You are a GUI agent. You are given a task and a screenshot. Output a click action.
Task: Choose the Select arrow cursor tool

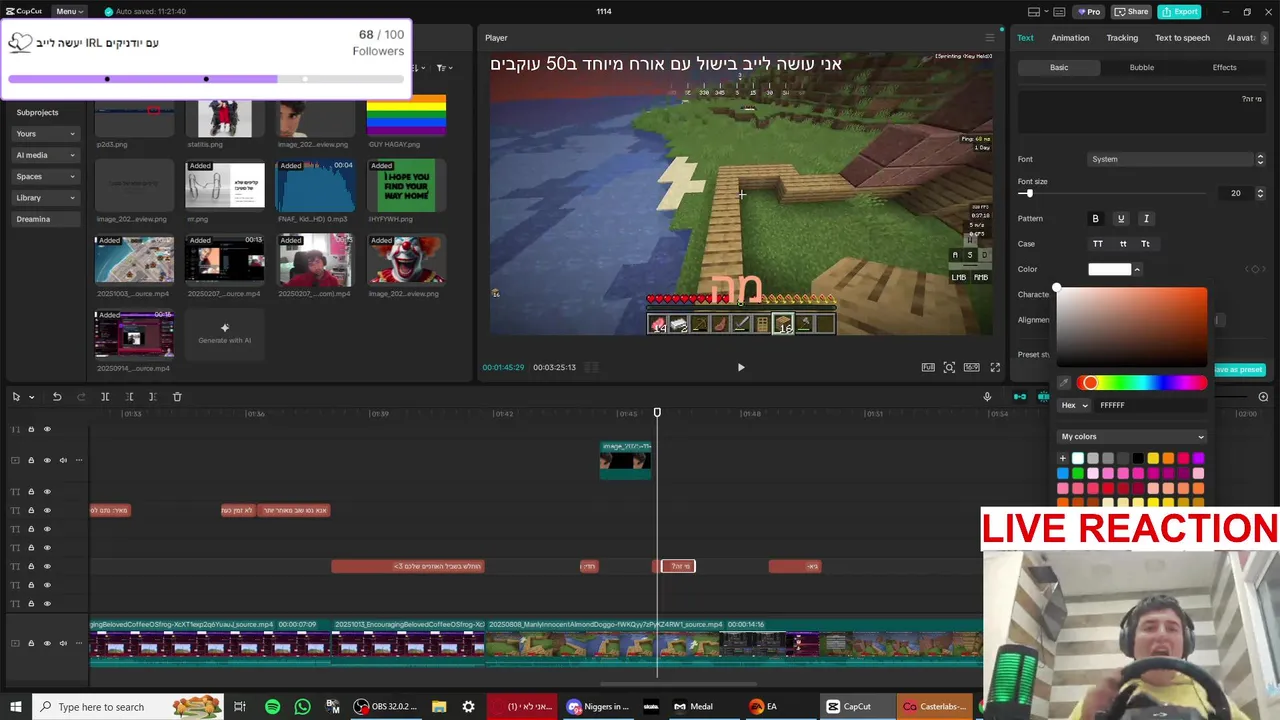point(16,397)
